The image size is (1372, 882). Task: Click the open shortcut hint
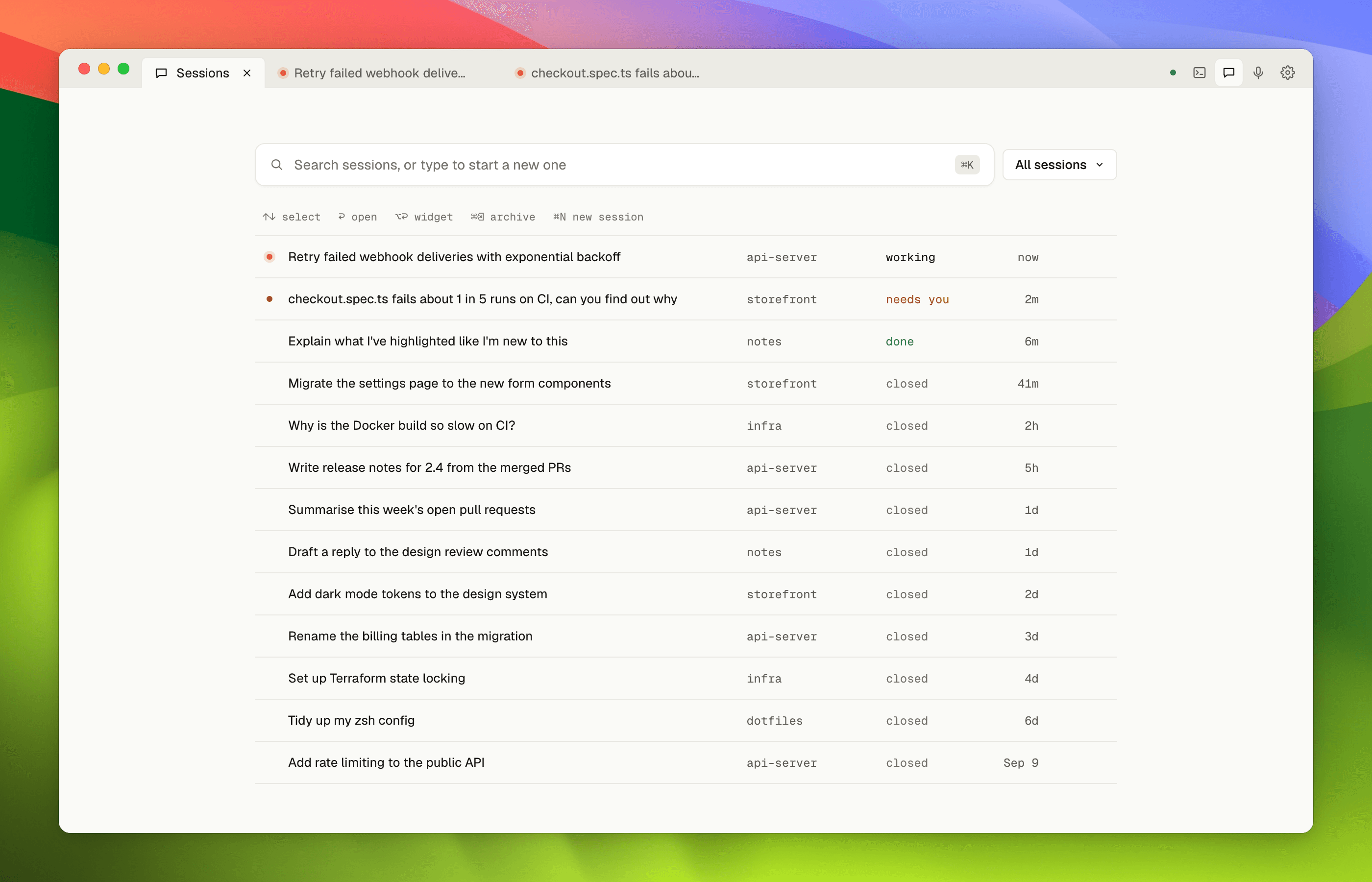(x=357, y=217)
